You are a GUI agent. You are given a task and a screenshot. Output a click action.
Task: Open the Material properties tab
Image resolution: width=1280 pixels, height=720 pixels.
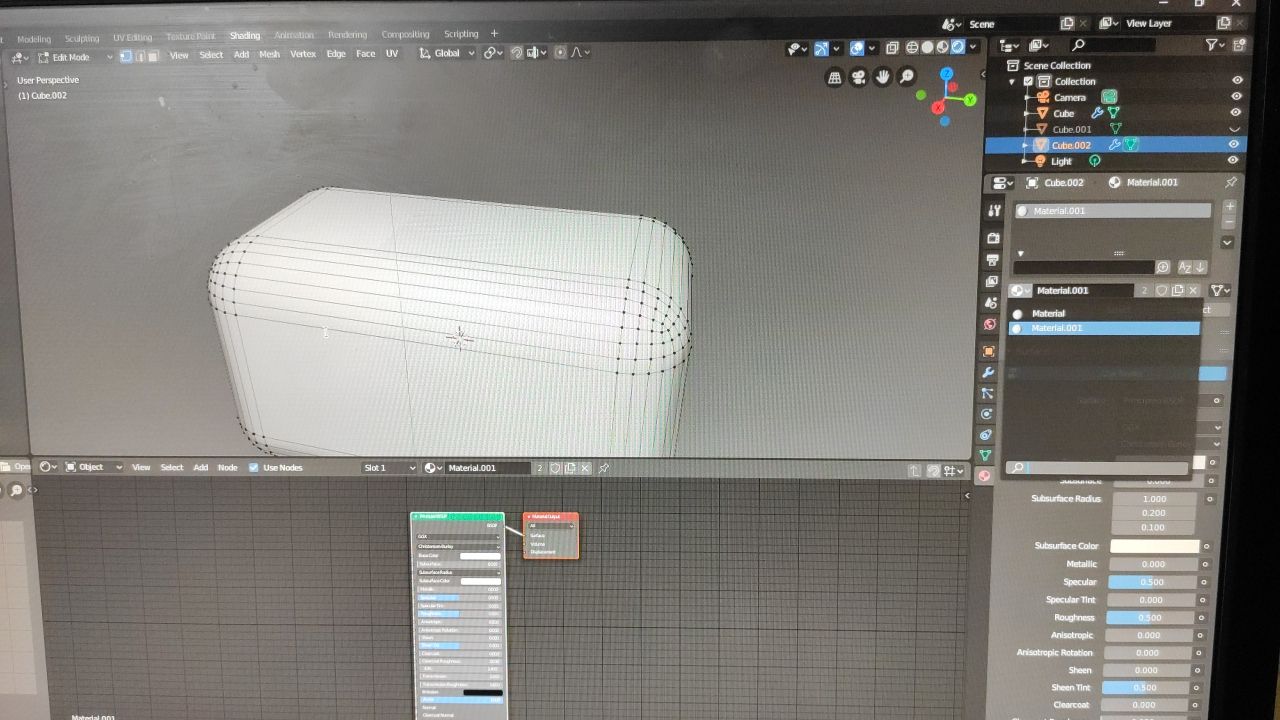[984, 476]
